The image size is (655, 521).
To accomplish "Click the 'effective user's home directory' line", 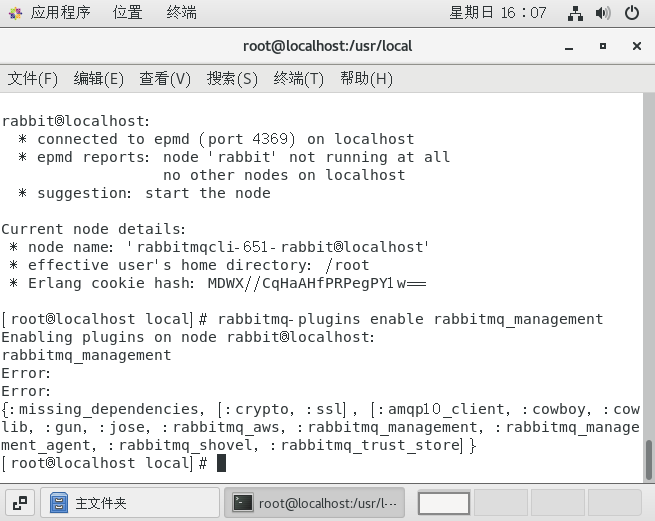I will [198, 265].
